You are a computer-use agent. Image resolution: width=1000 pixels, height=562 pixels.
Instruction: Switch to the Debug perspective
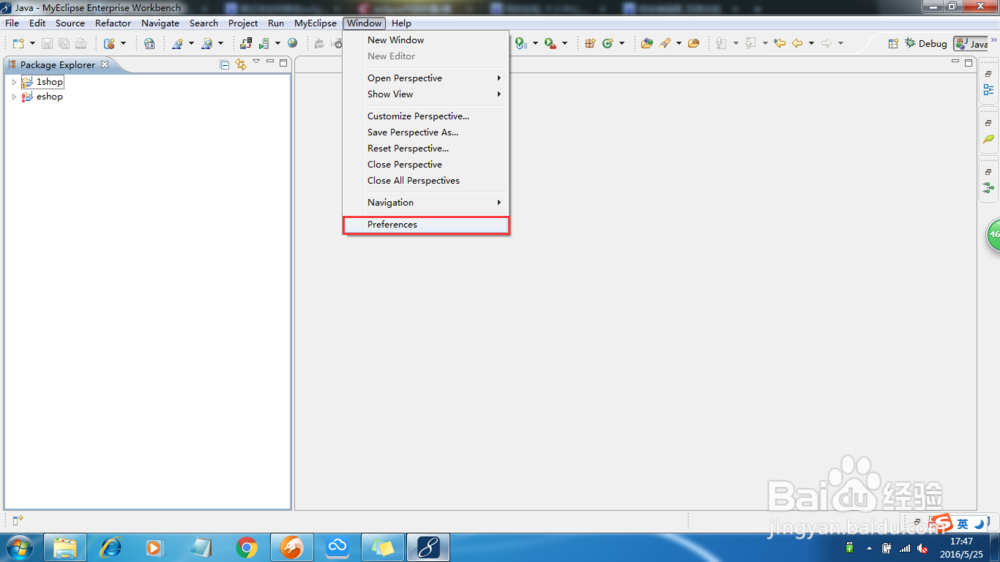click(925, 43)
